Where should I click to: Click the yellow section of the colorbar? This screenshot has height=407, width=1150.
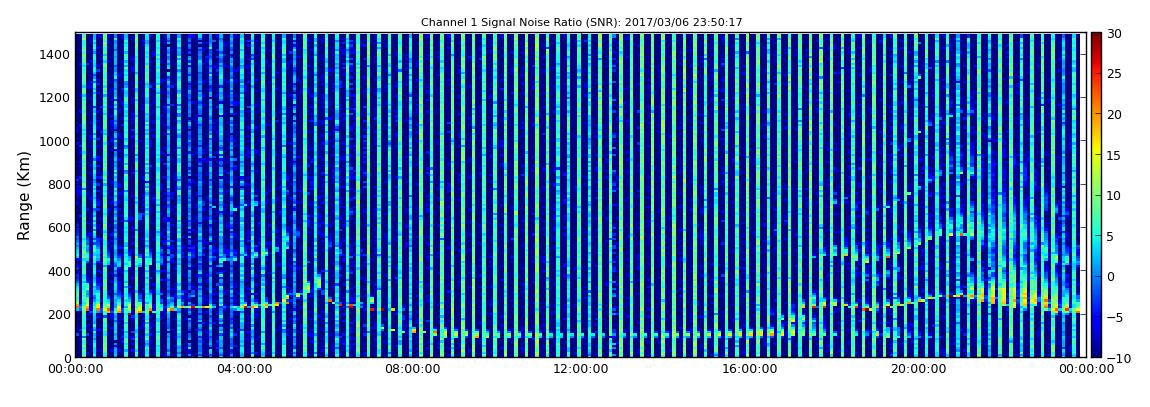coord(1096,150)
